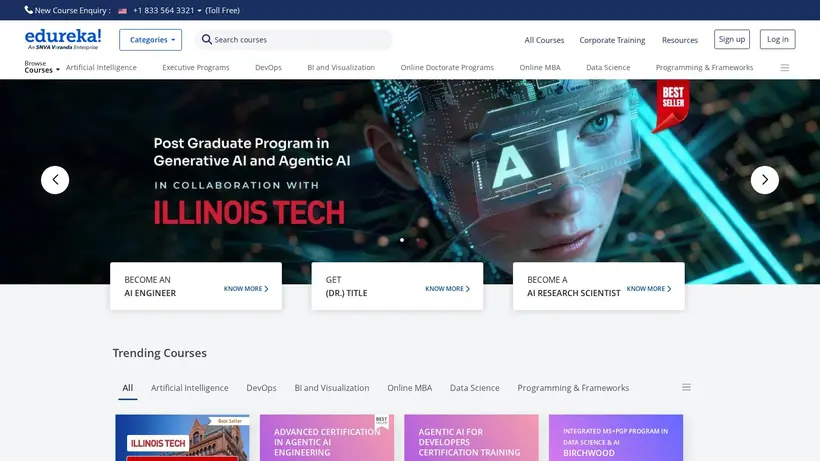Select Online MBA in browse bar

pos(540,67)
